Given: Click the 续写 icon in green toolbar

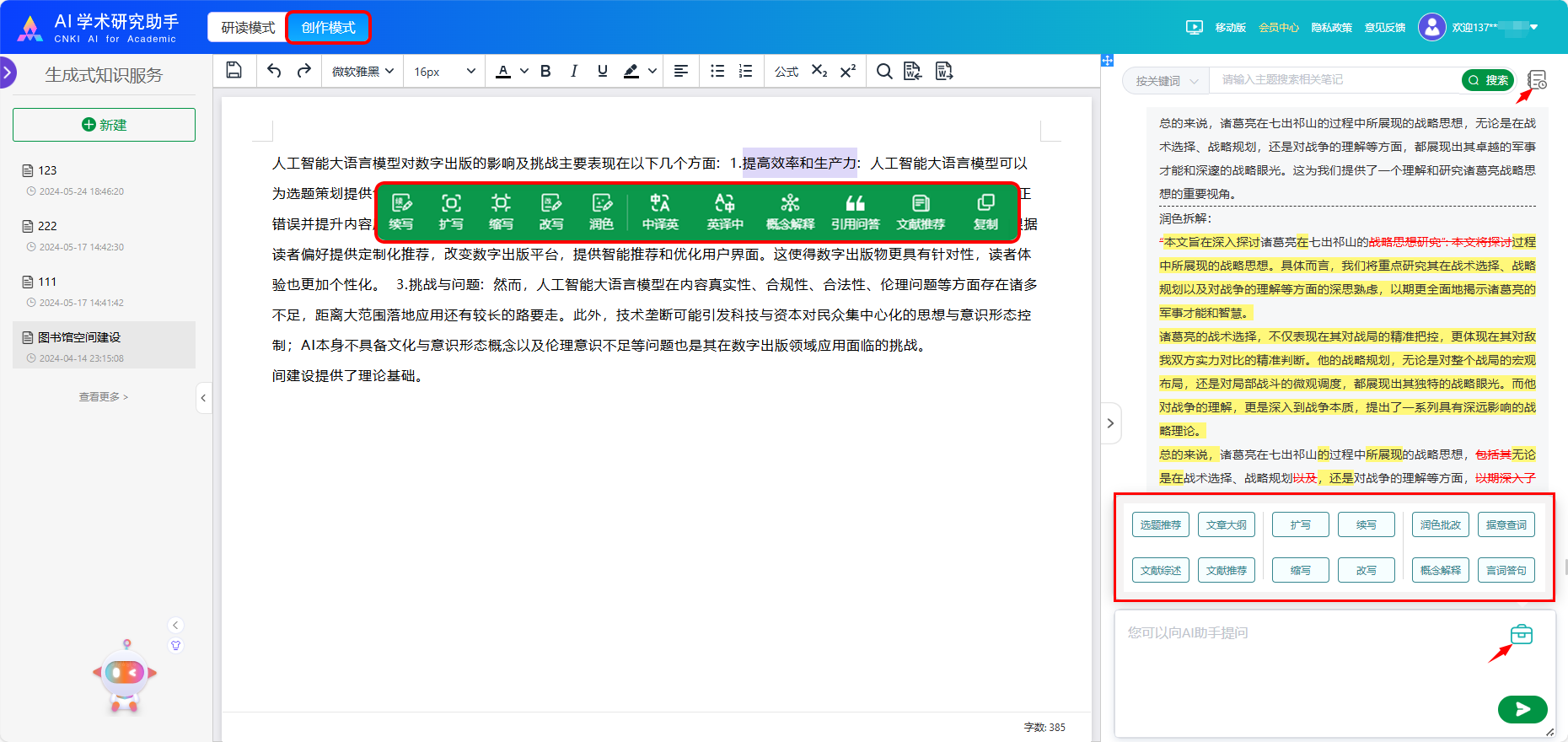Looking at the screenshot, I should click(401, 211).
